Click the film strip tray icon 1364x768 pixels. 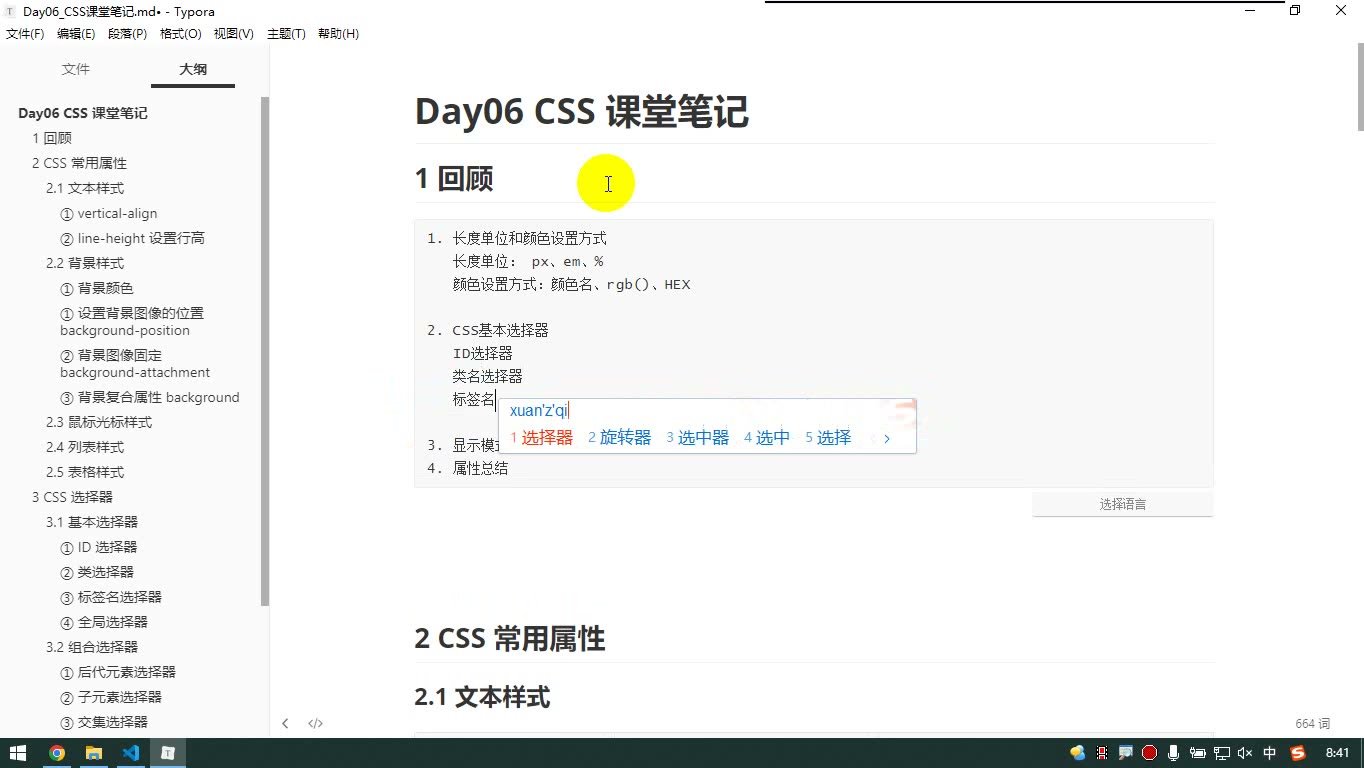coord(1102,753)
